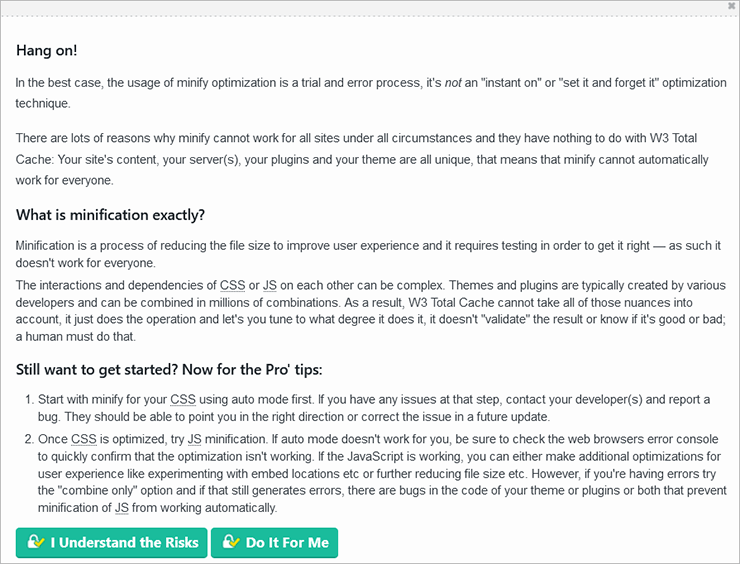This screenshot has height=564, width=740.
Task: Click the lock icon on "I Understand the Risks"
Action: 35,543
